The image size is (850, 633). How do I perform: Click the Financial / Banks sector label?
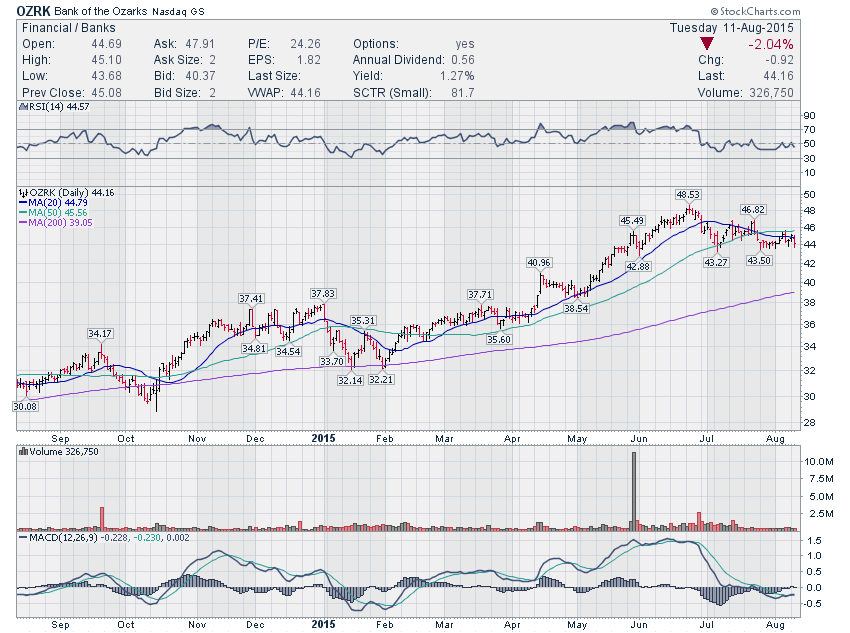pos(68,28)
